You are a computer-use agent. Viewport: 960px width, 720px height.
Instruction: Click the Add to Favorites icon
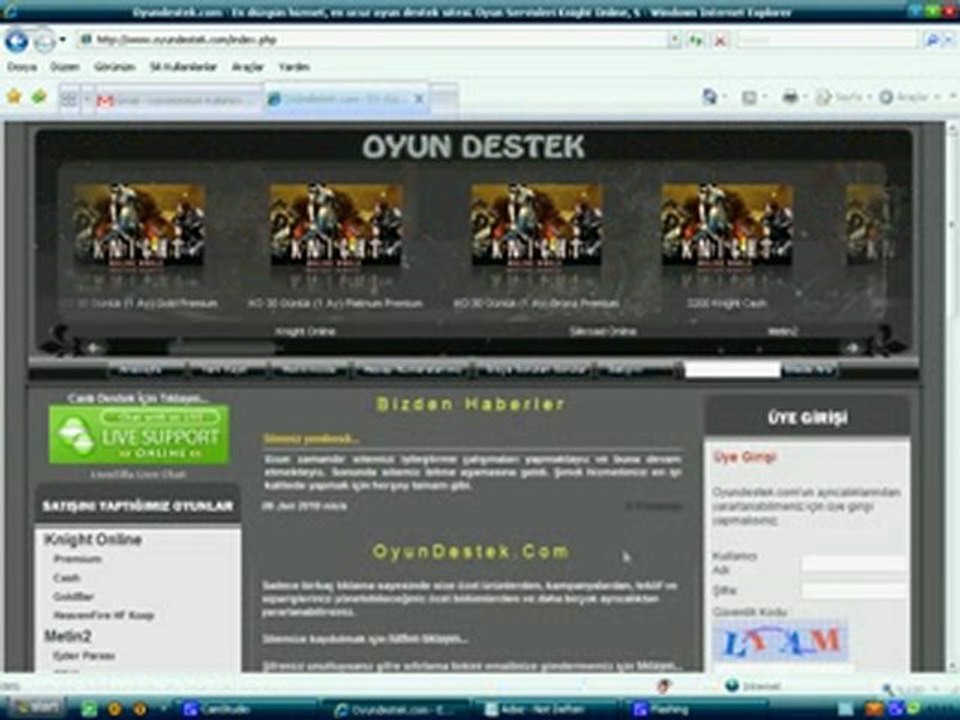click(39, 96)
